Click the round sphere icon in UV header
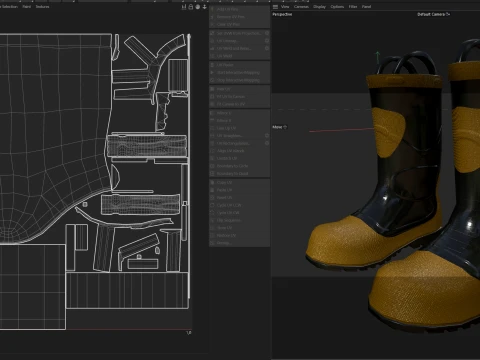This screenshot has width=480, height=360. (x=198, y=7)
